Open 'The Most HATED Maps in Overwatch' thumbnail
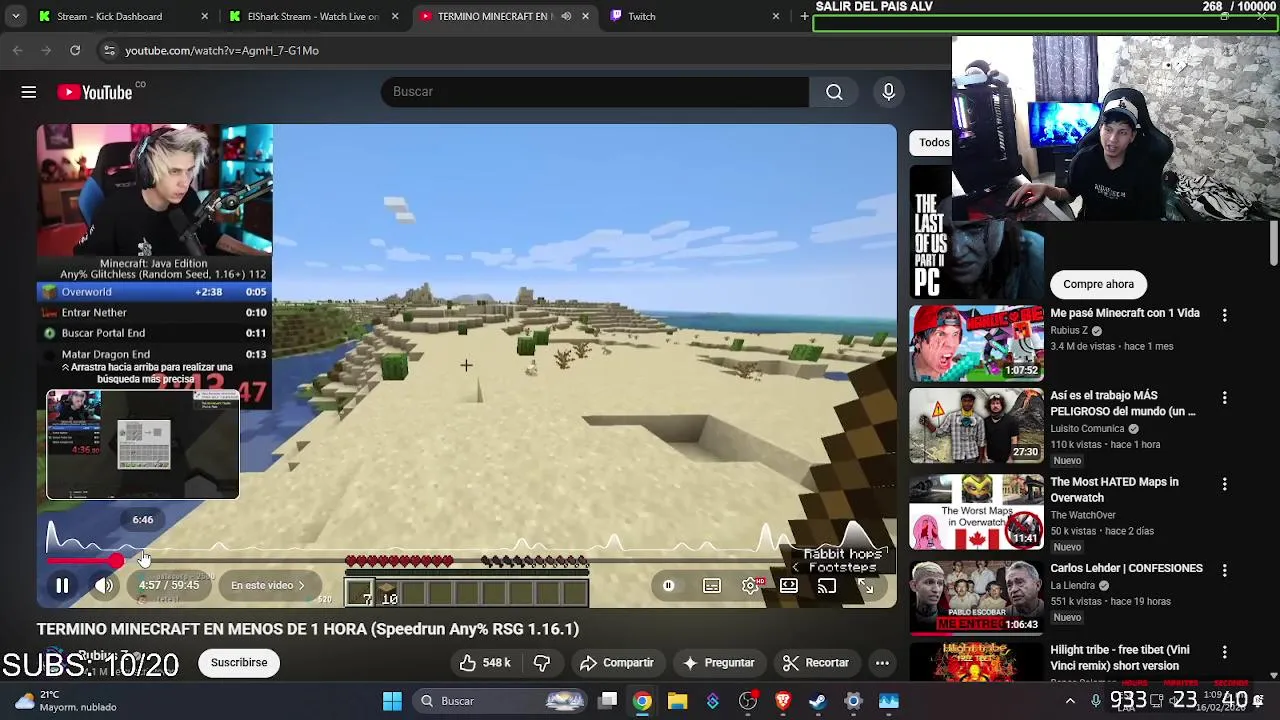The image size is (1280, 720). (977, 512)
